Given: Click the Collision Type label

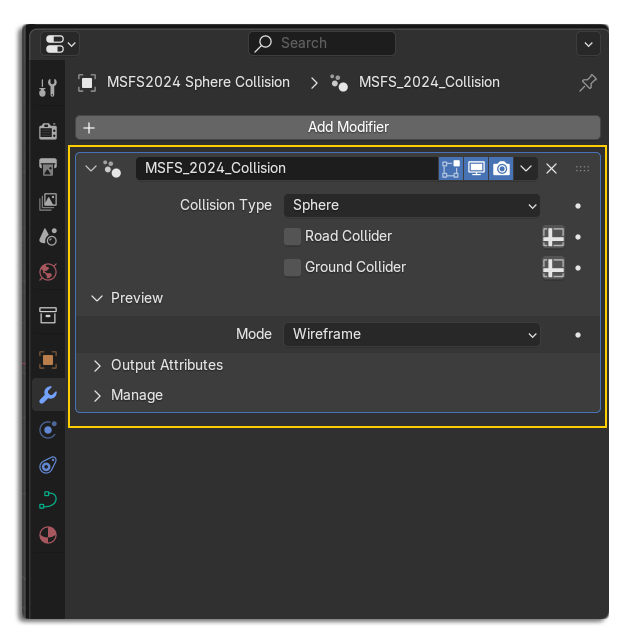Looking at the screenshot, I should click(226, 205).
